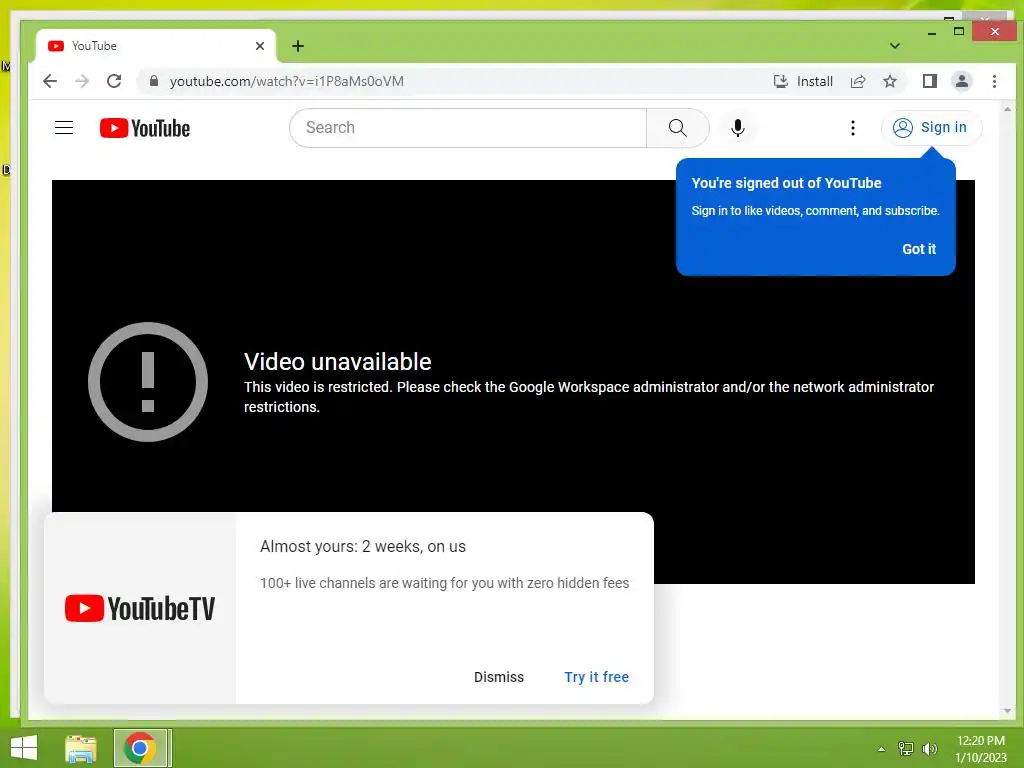Open the Chrome side panel
The width and height of the screenshot is (1024, 768).
click(929, 81)
